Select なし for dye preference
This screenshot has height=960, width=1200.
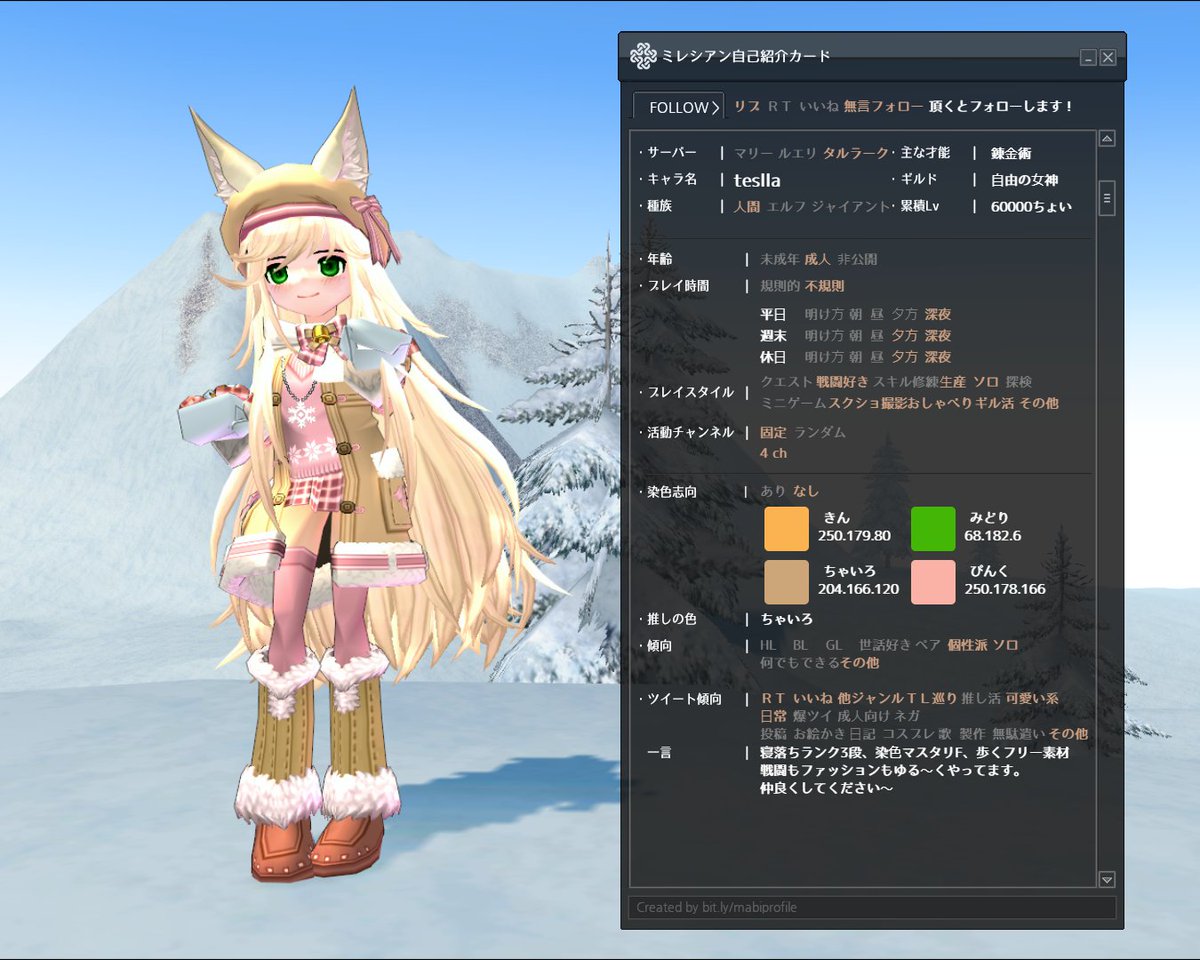tap(806, 492)
